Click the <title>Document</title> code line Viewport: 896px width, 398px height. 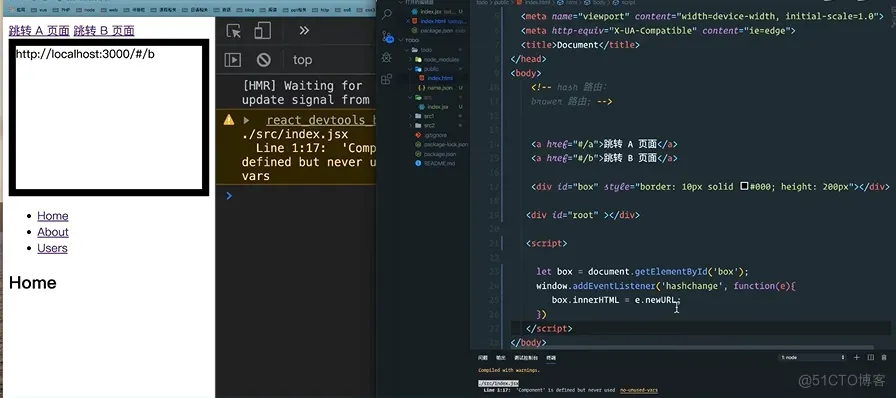580,45
